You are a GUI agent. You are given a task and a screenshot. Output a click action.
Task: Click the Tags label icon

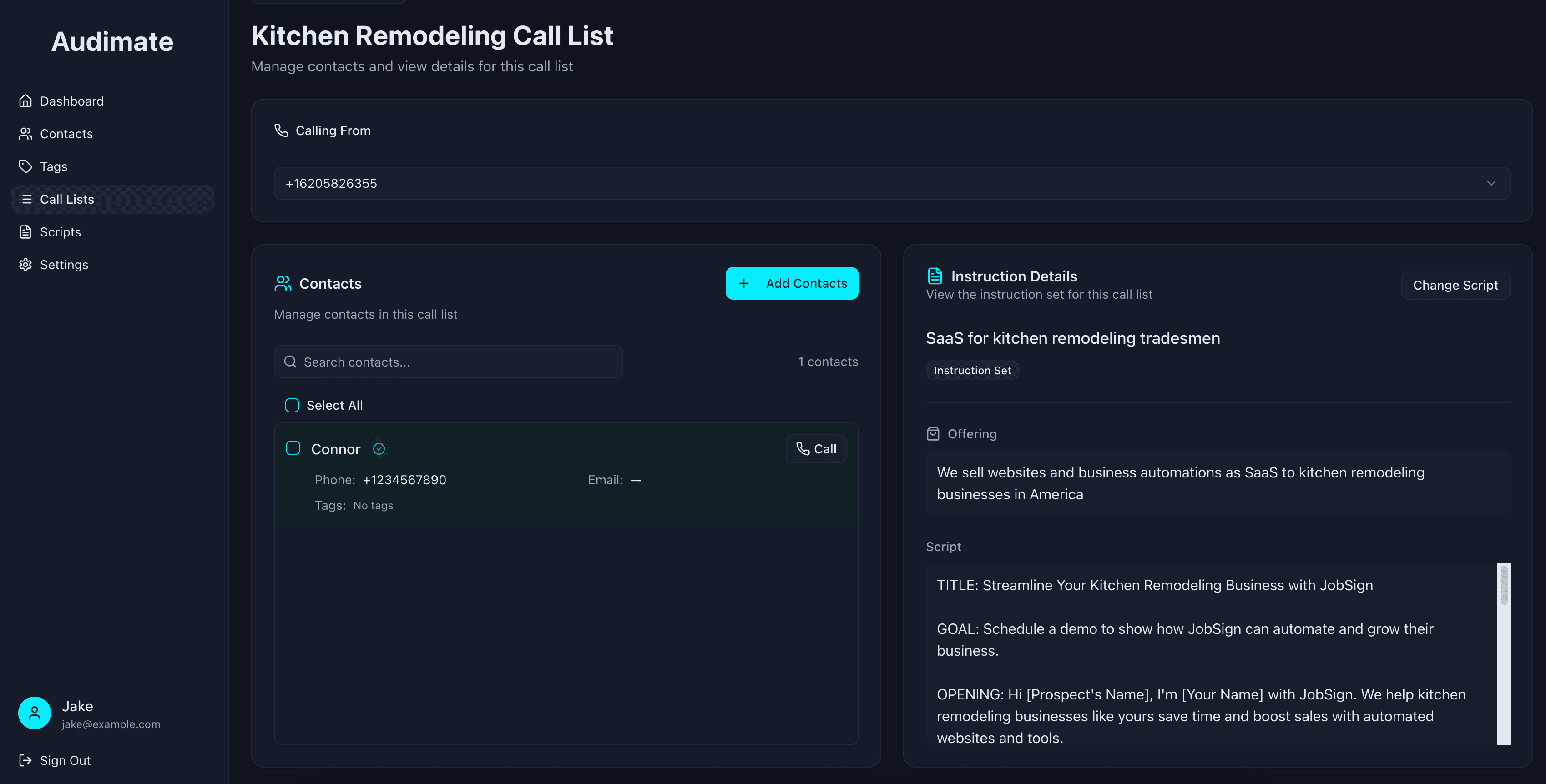[25, 166]
